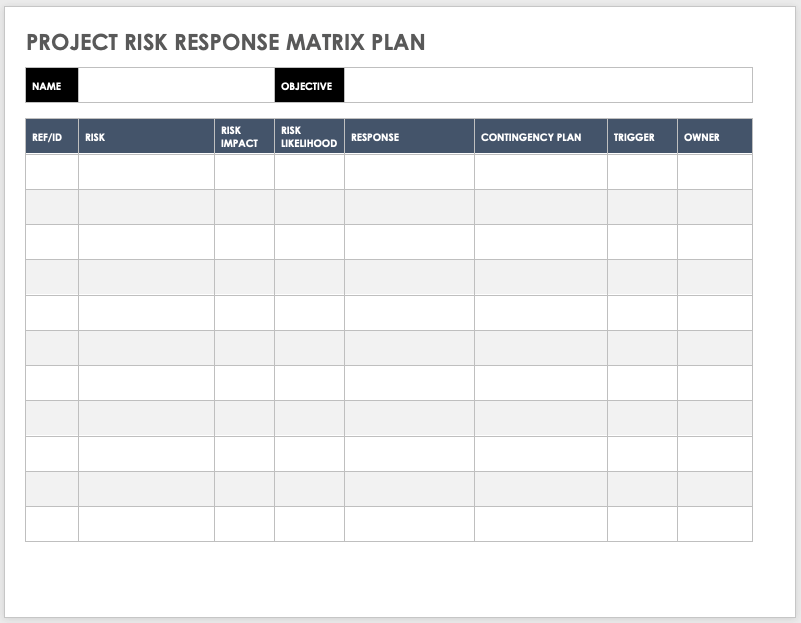The image size is (801, 623).
Task: Click the first cell under OWNER
Action: pyautogui.click(x=714, y=172)
